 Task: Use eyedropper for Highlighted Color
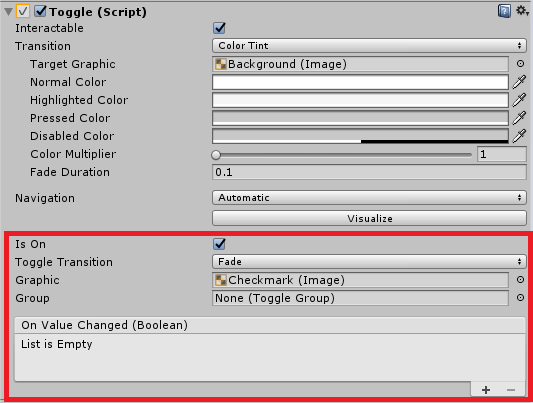[519, 100]
